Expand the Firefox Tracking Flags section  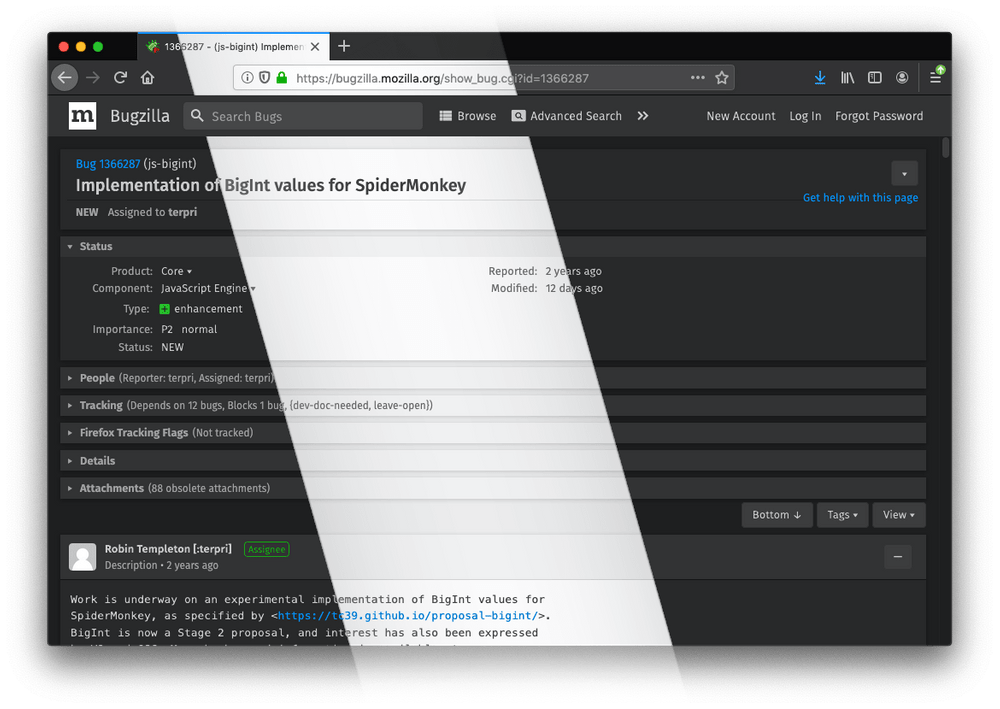tap(133, 433)
